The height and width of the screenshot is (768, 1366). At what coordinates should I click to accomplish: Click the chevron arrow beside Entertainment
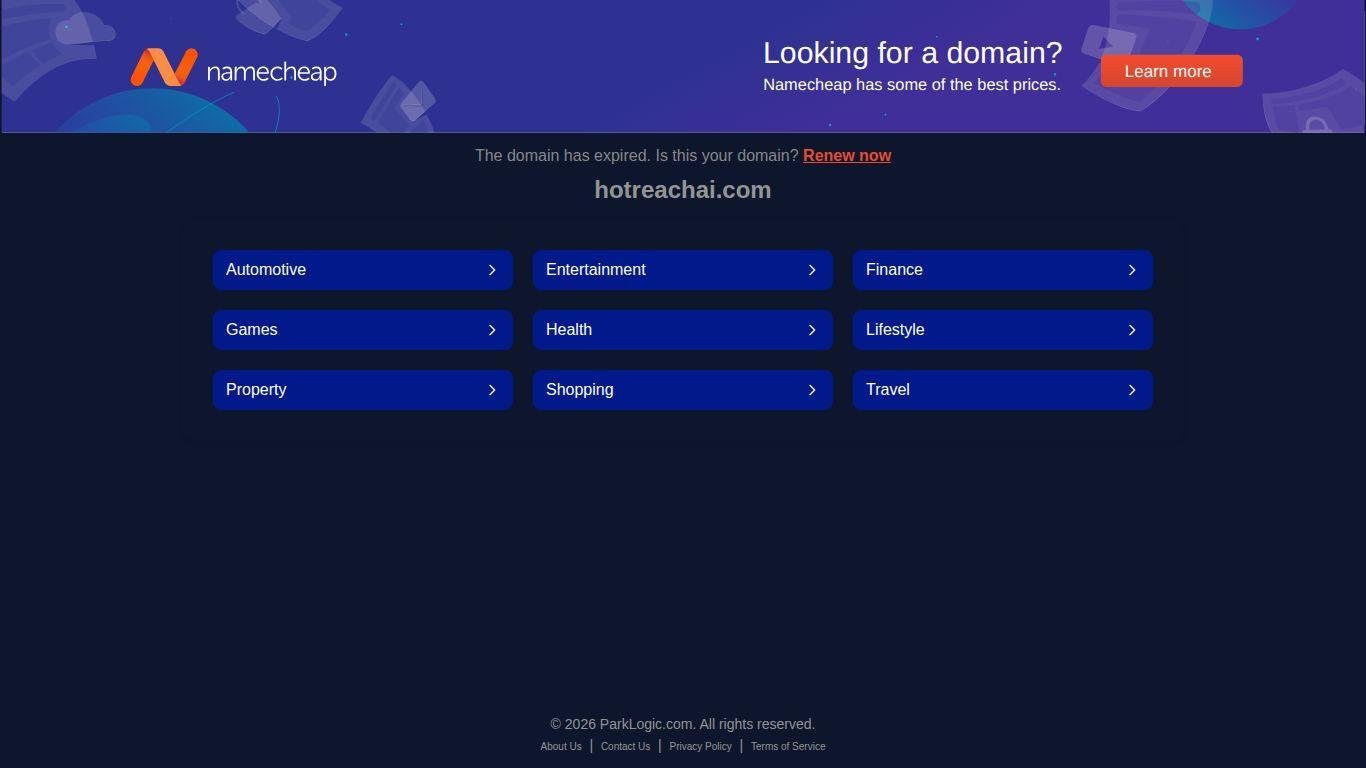812,270
